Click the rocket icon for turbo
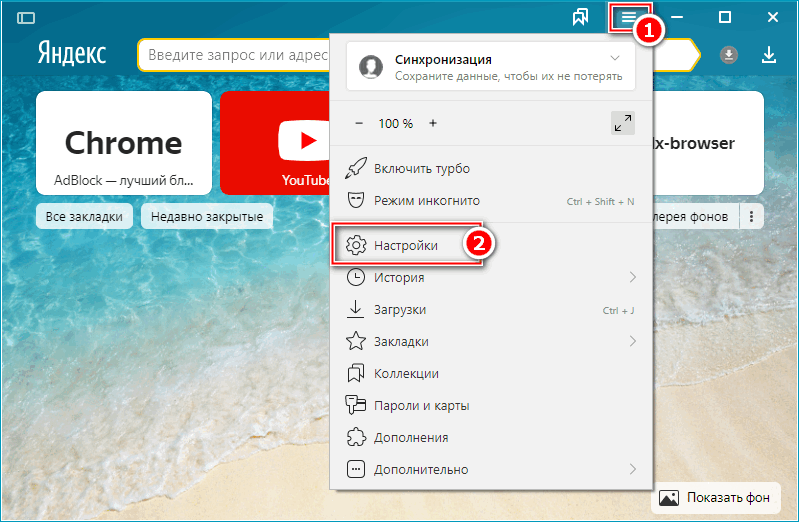This screenshot has height=522, width=799. pyautogui.click(x=356, y=168)
